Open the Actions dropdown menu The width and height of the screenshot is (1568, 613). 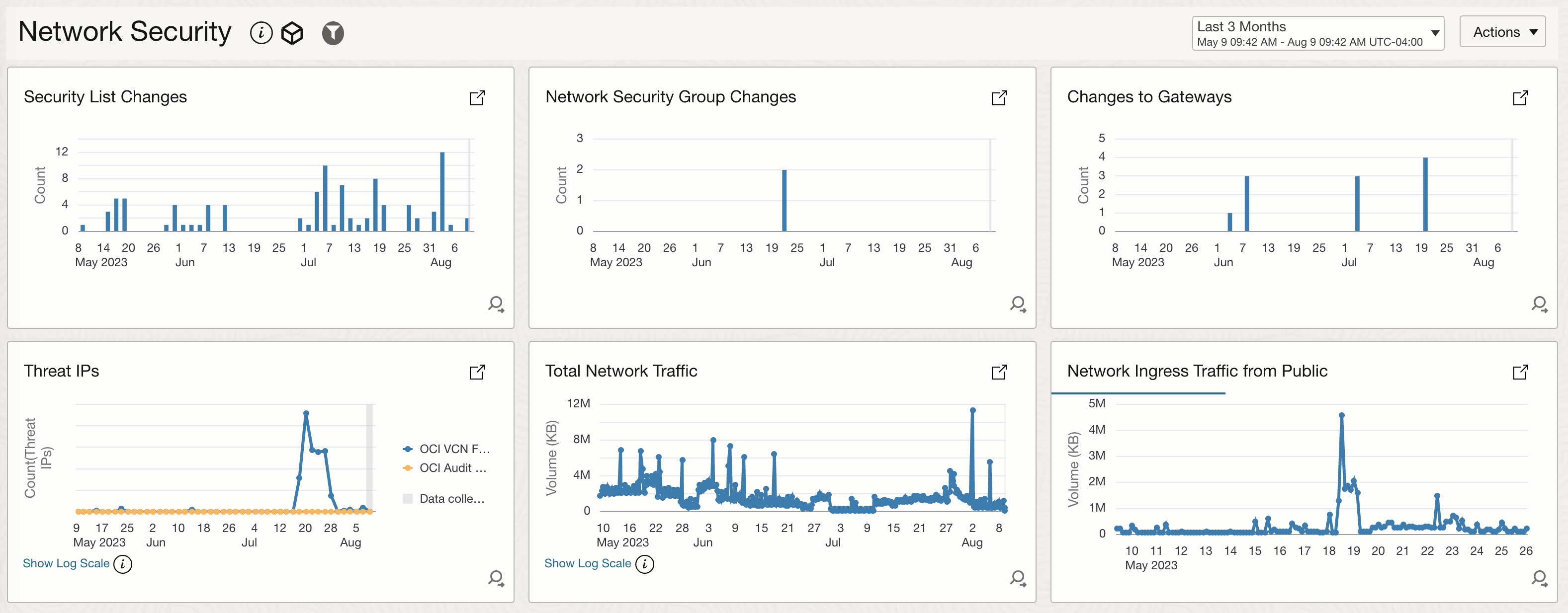click(x=1502, y=31)
